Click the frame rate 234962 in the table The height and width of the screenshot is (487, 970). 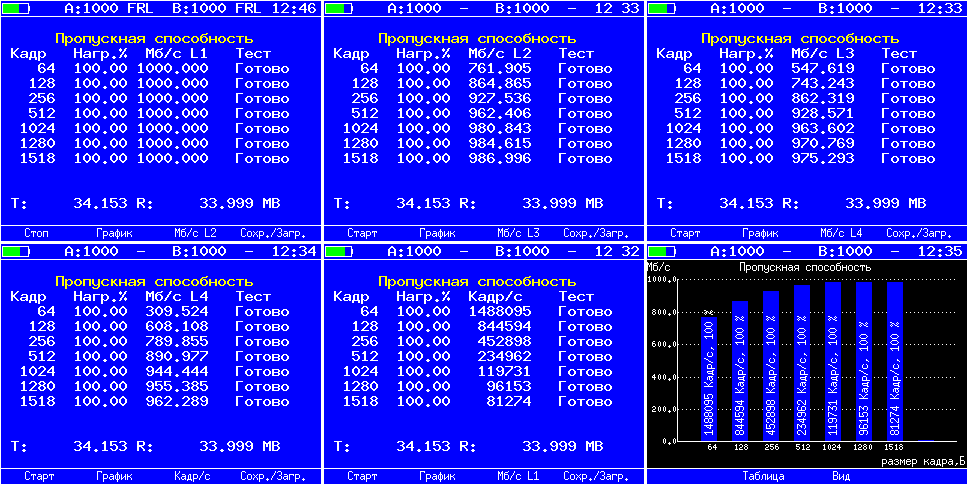coord(504,356)
